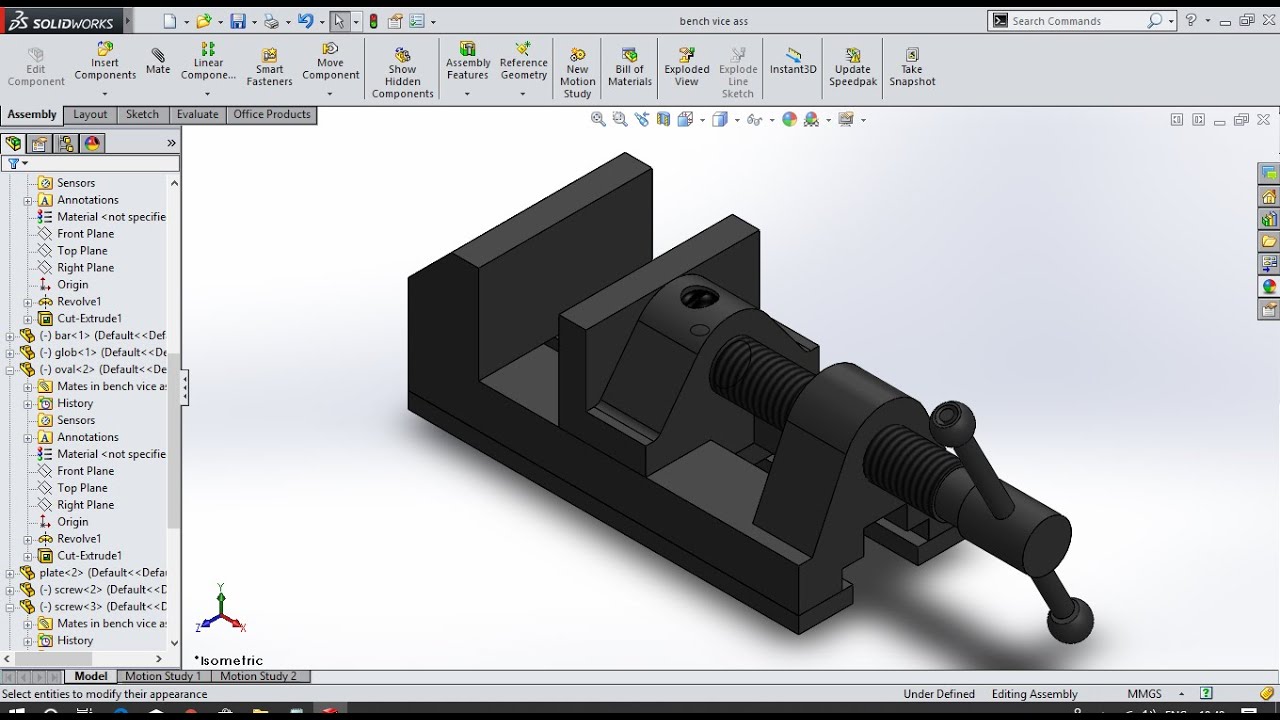1280x720 pixels.
Task: Click inside the Search Commands field
Action: point(1077,21)
